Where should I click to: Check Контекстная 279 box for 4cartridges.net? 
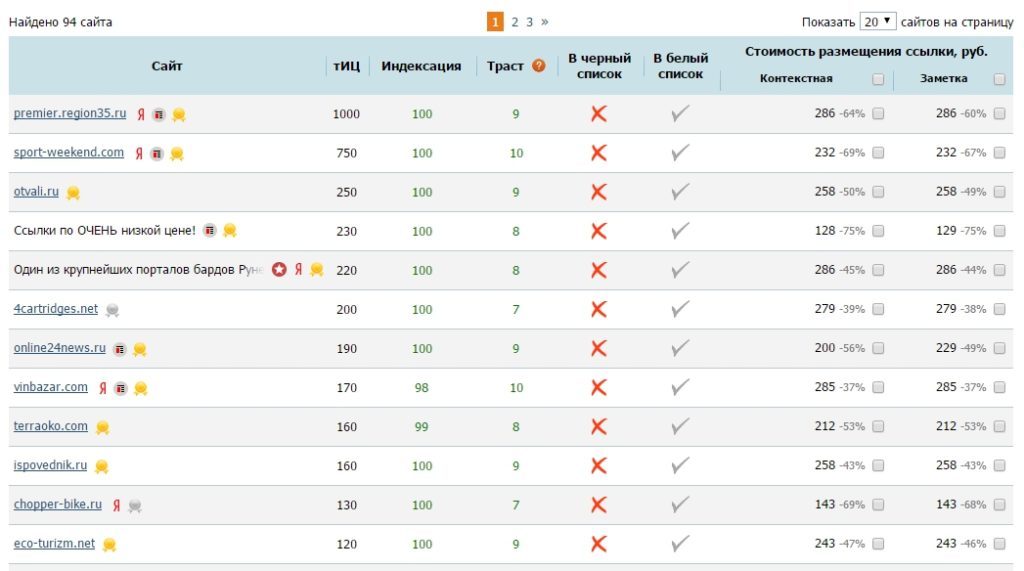[878, 308]
